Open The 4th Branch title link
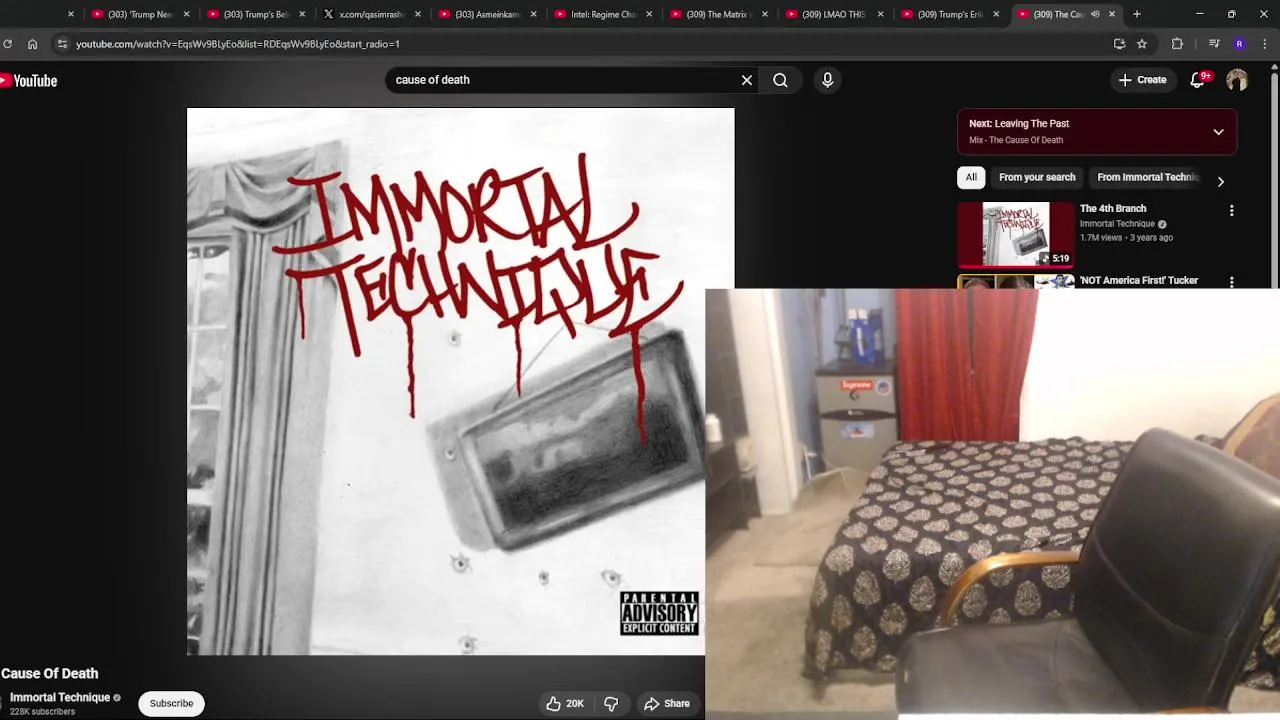This screenshot has width=1280, height=720. point(1113,209)
